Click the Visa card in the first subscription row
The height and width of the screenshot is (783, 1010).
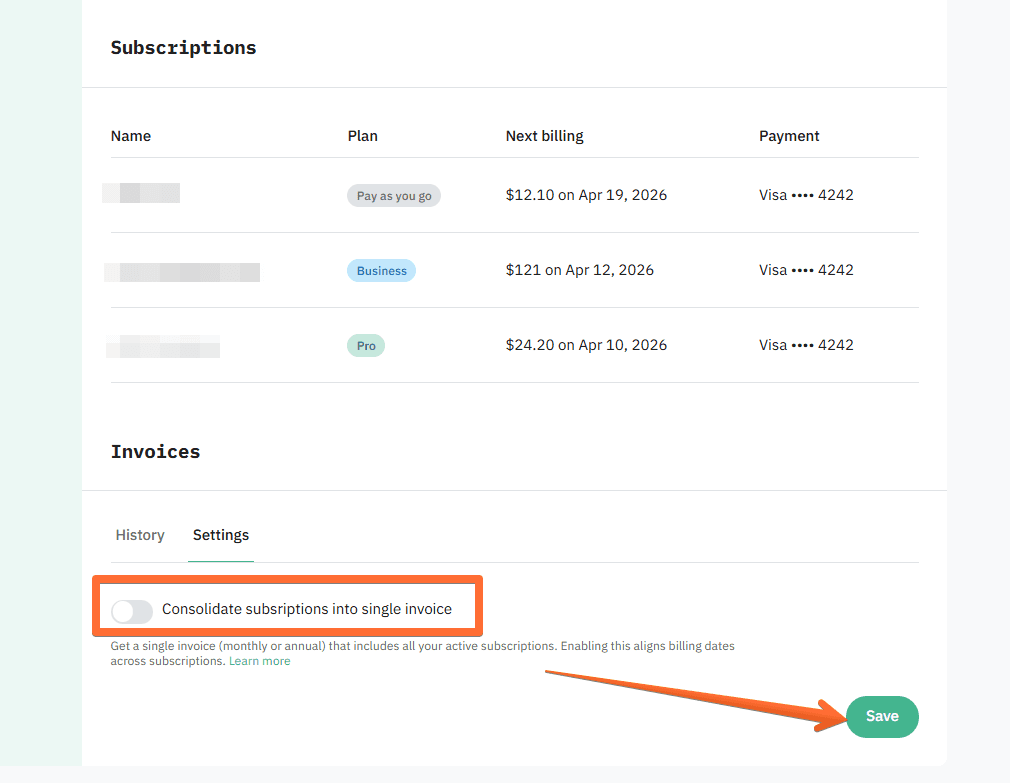(806, 194)
